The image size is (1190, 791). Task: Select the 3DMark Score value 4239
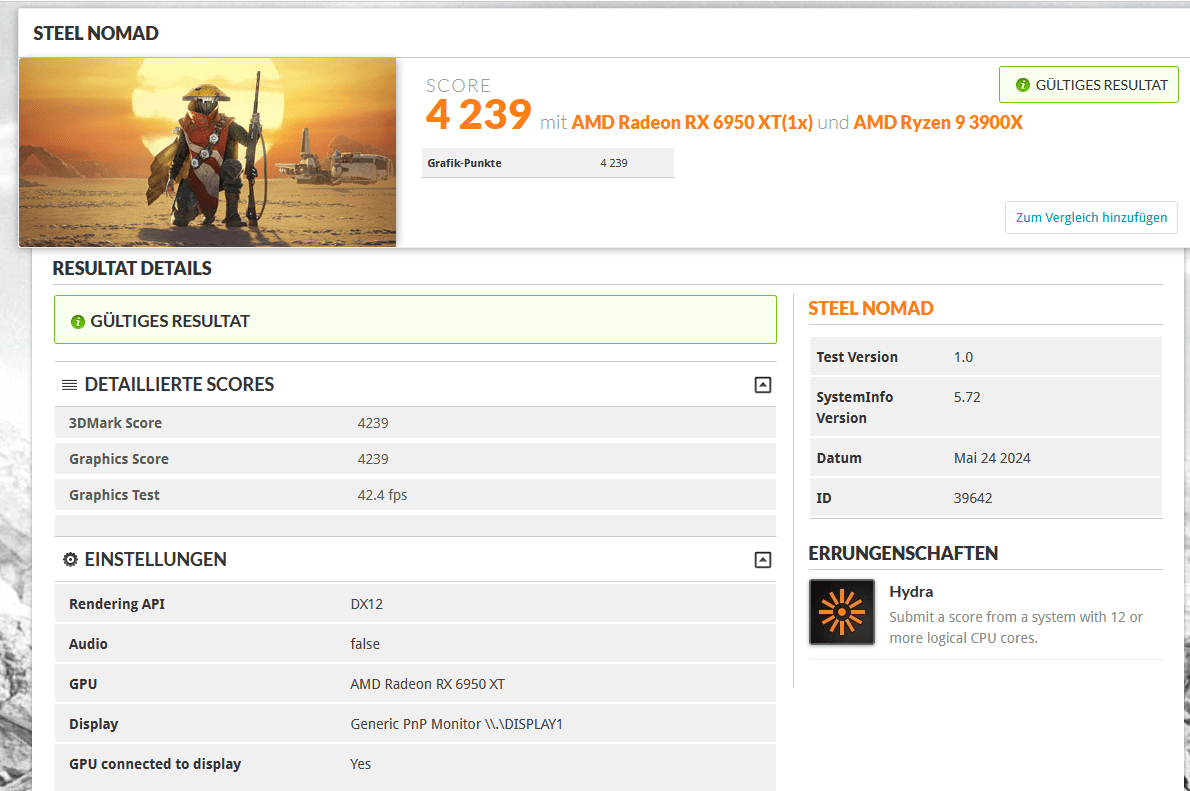[x=373, y=423]
